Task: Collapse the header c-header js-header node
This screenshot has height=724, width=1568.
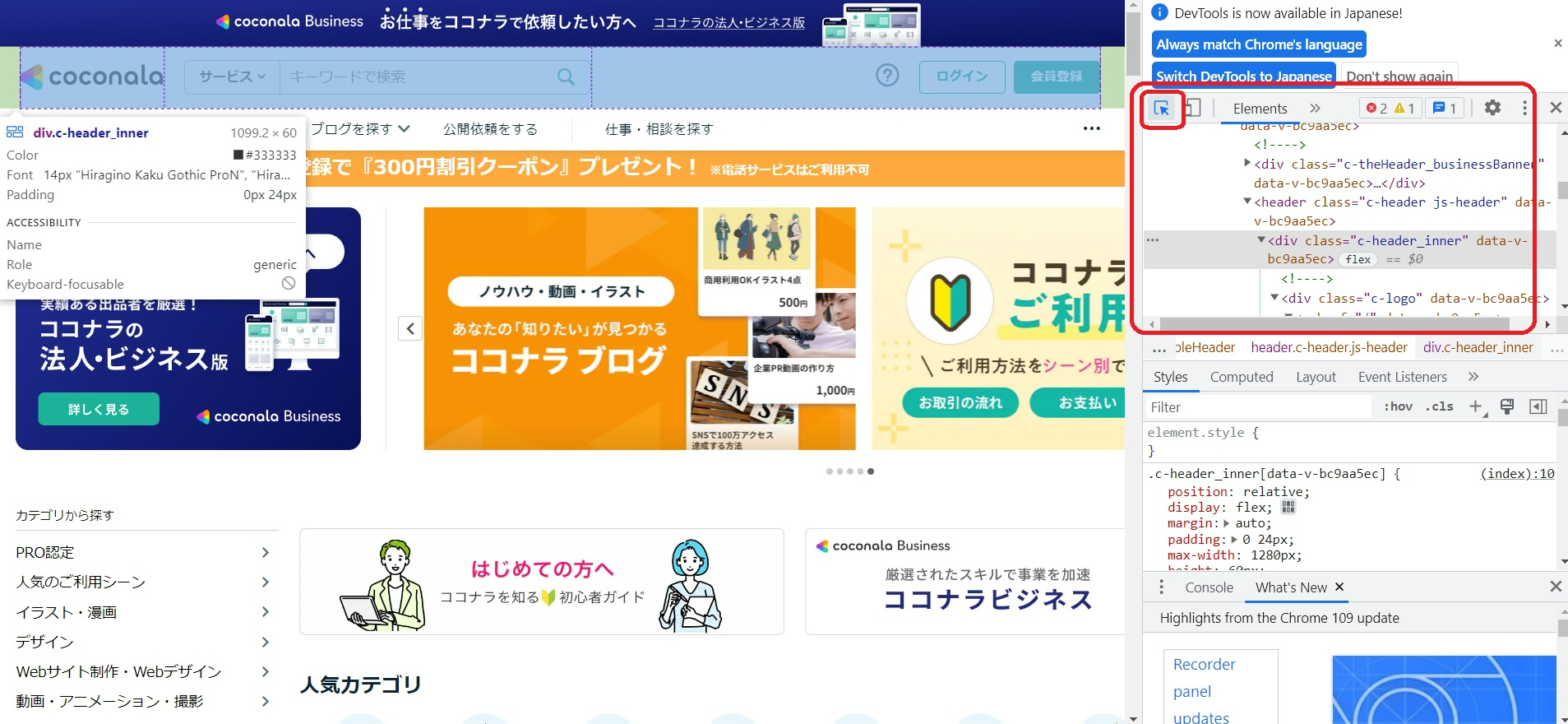Action: pyautogui.click(x=1247, y=202)
